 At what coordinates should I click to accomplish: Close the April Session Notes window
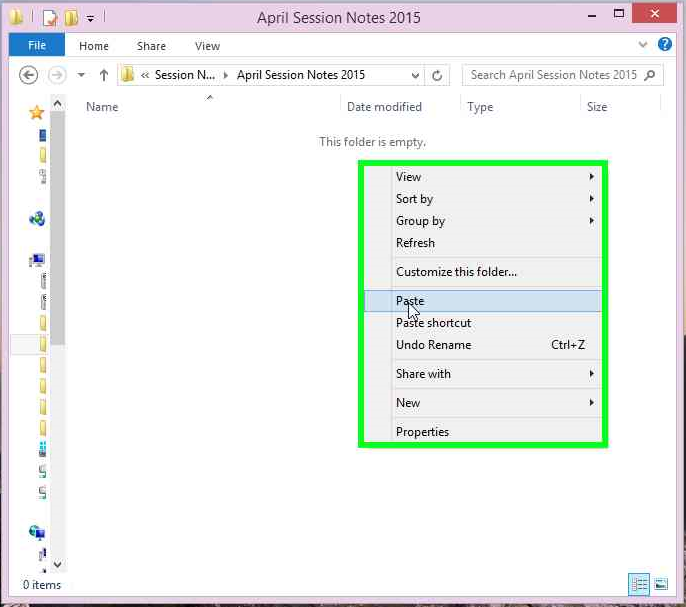pos(654,13)
